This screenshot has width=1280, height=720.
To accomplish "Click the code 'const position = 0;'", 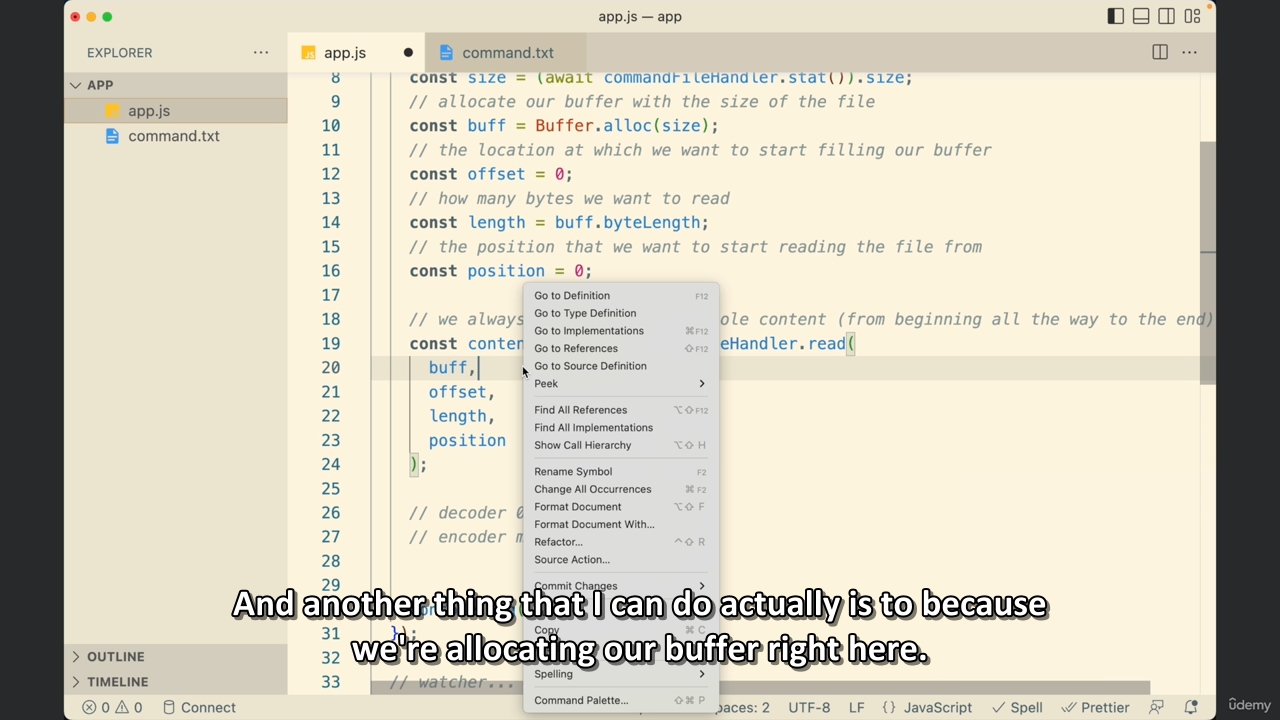I will pos(500,271).
